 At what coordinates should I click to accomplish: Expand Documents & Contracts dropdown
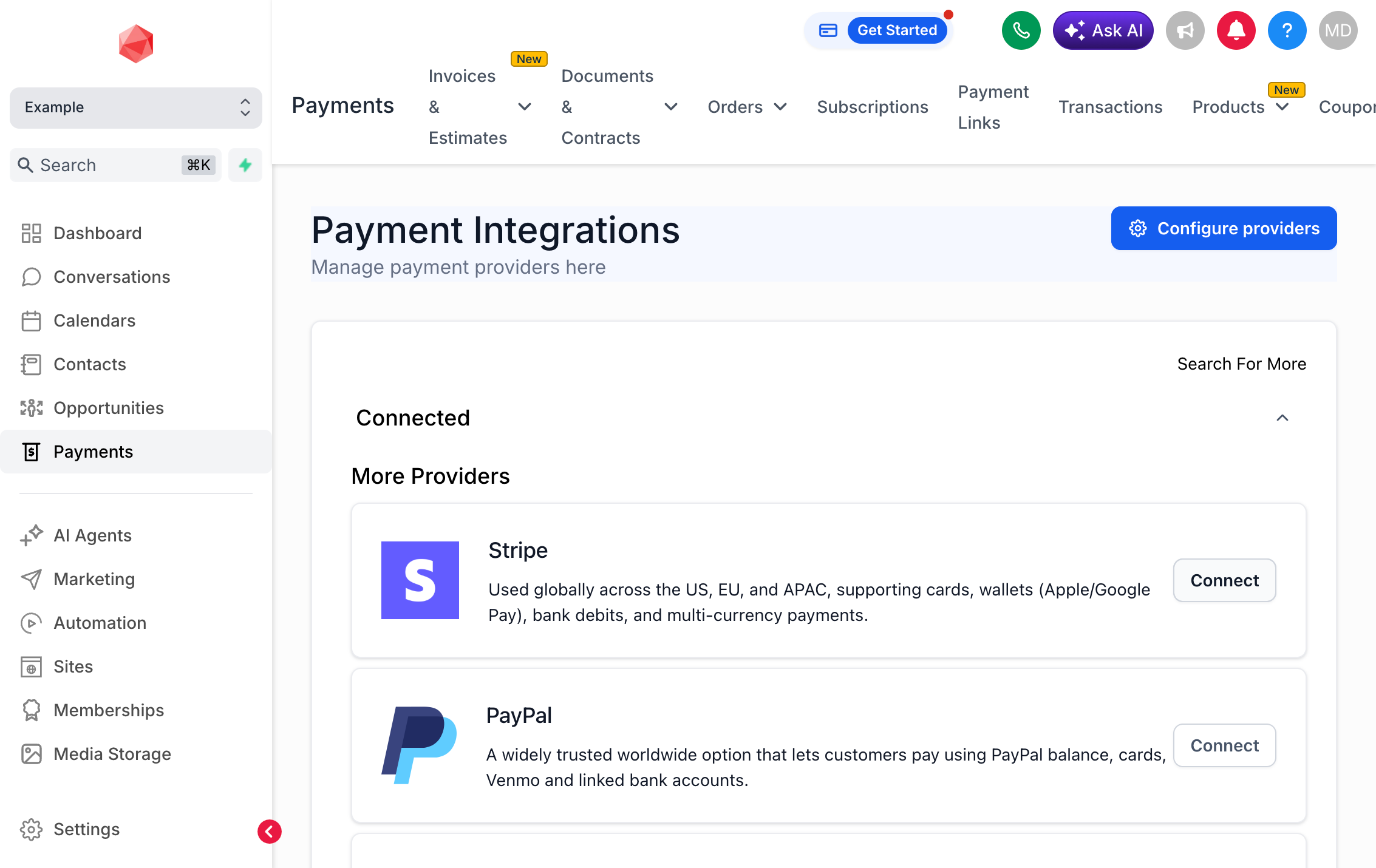[619, 107]
